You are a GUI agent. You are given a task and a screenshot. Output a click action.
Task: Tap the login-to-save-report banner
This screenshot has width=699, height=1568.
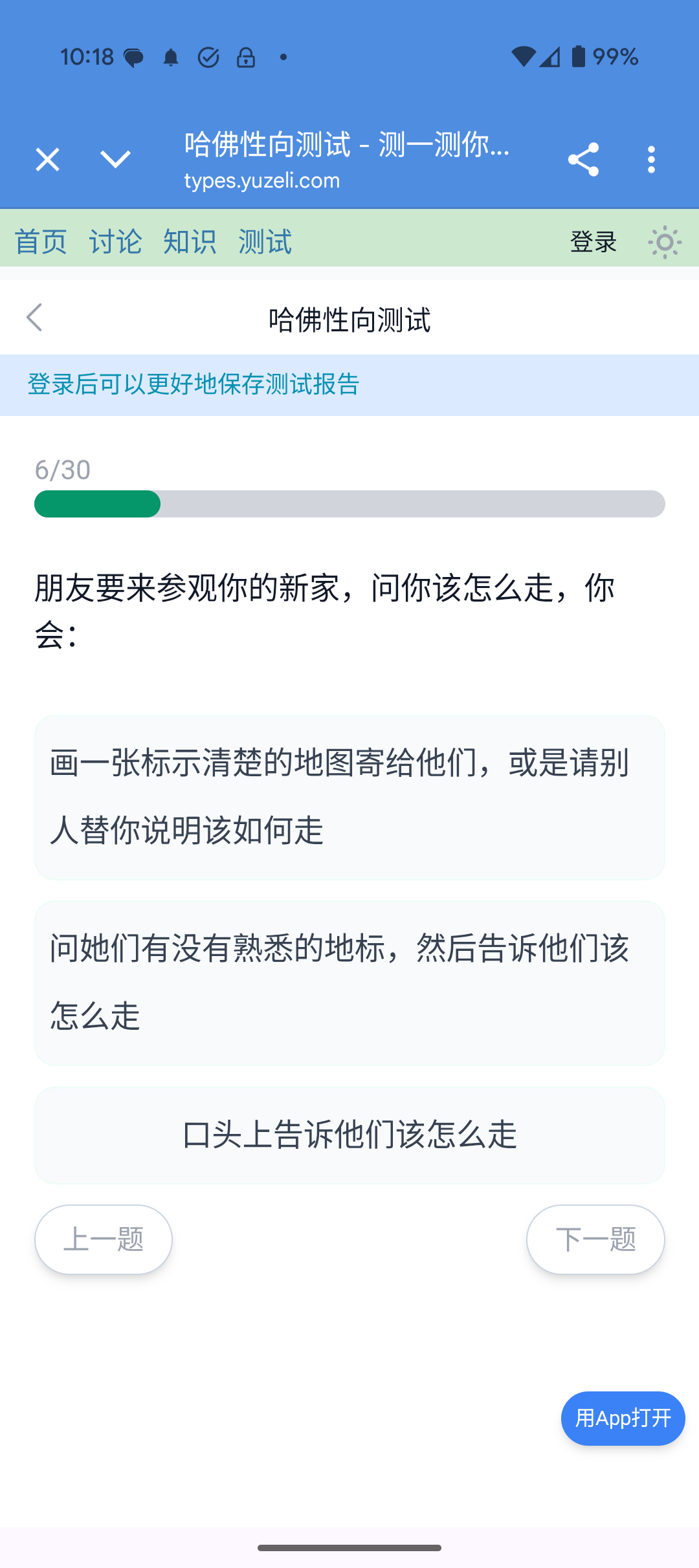point(194,385)
